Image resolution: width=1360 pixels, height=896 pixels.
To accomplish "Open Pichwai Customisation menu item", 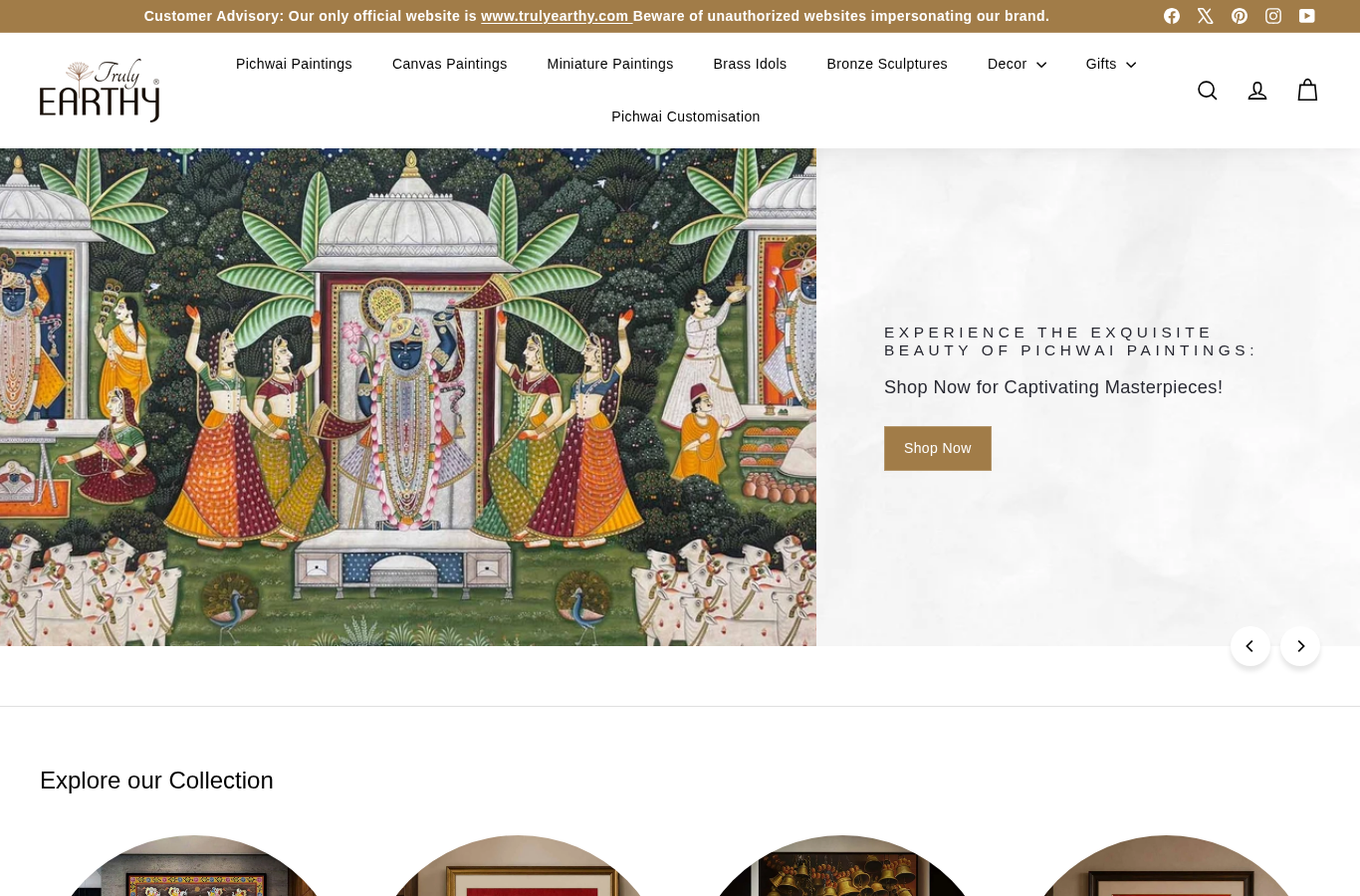I will (686, 116).
